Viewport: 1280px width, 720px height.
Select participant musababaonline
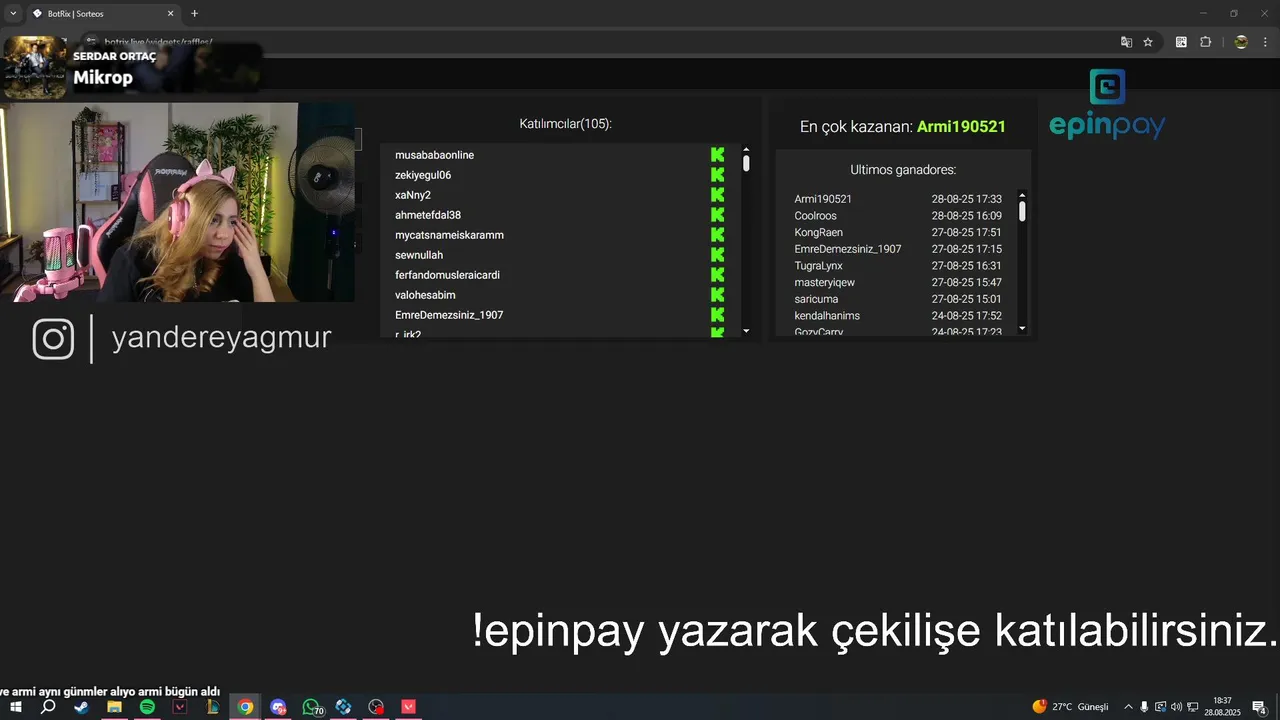pos(434,155)
